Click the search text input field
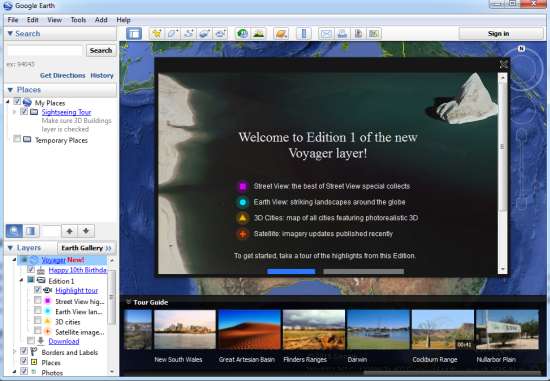This screenshot has height=381, width=550. (x=45, y=51)
